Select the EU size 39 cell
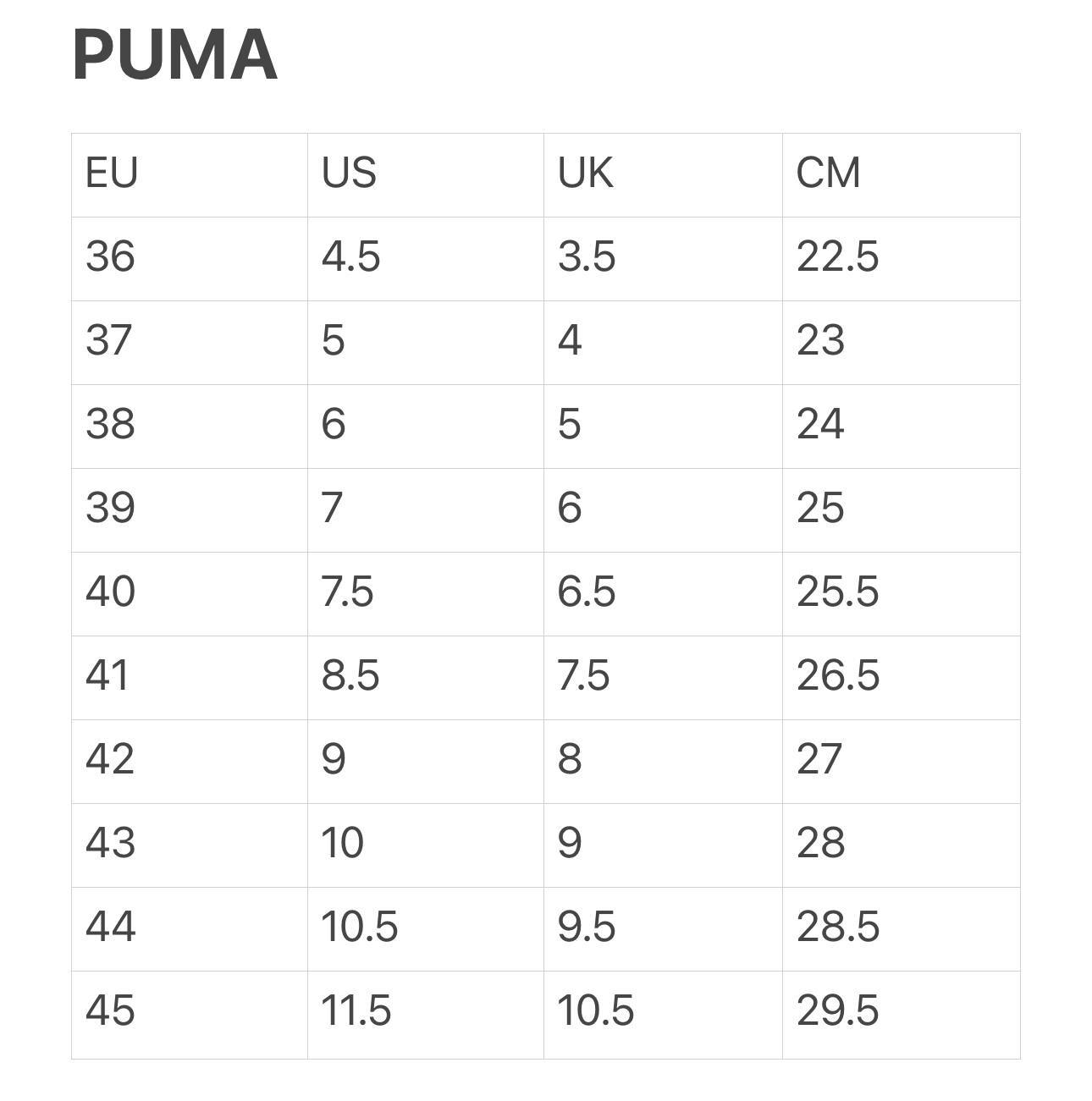The height and width of the screenshot is (1101, 1092). pyautogui.click(x=110, y=508)
